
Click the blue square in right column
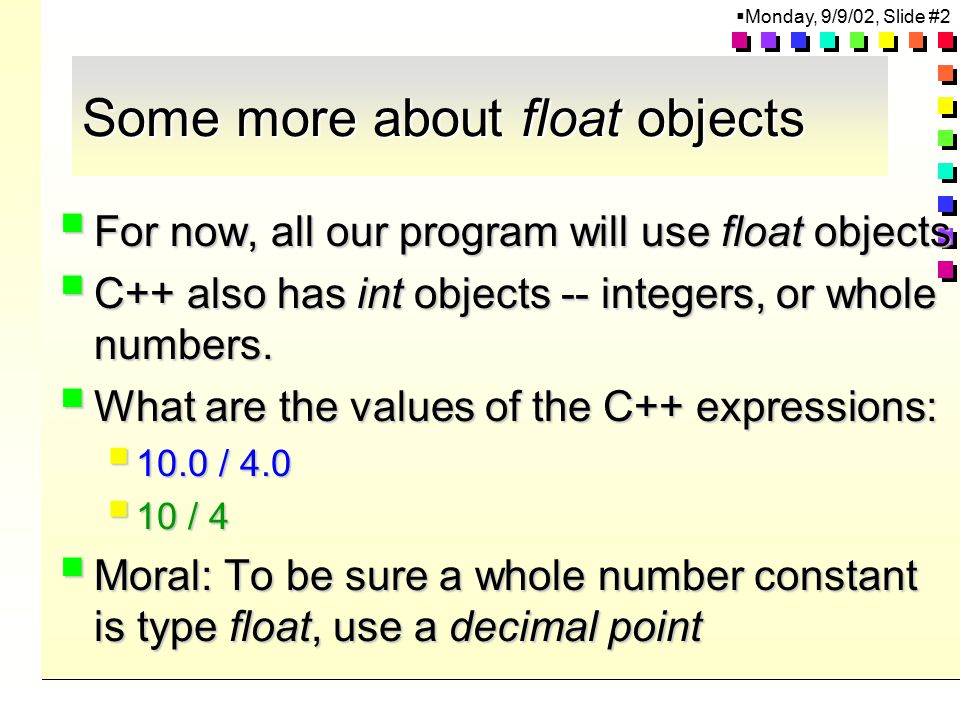[x=947, y=205]
